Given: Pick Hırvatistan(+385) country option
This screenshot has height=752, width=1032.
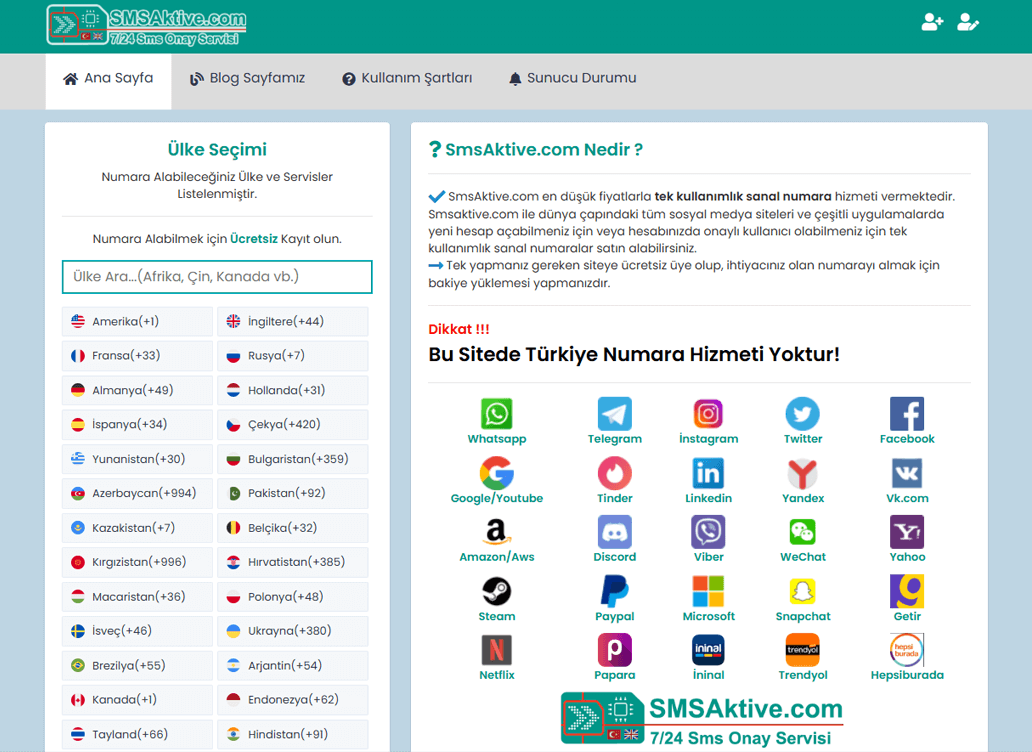Looking at the screenshot, I should [292, 563].
